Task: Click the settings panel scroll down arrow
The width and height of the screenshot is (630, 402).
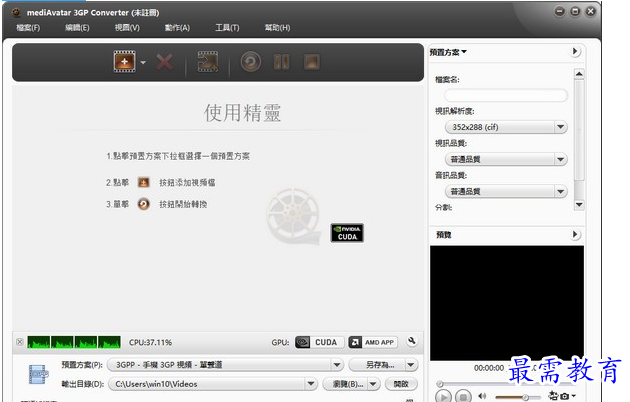Action: point(579,205)
